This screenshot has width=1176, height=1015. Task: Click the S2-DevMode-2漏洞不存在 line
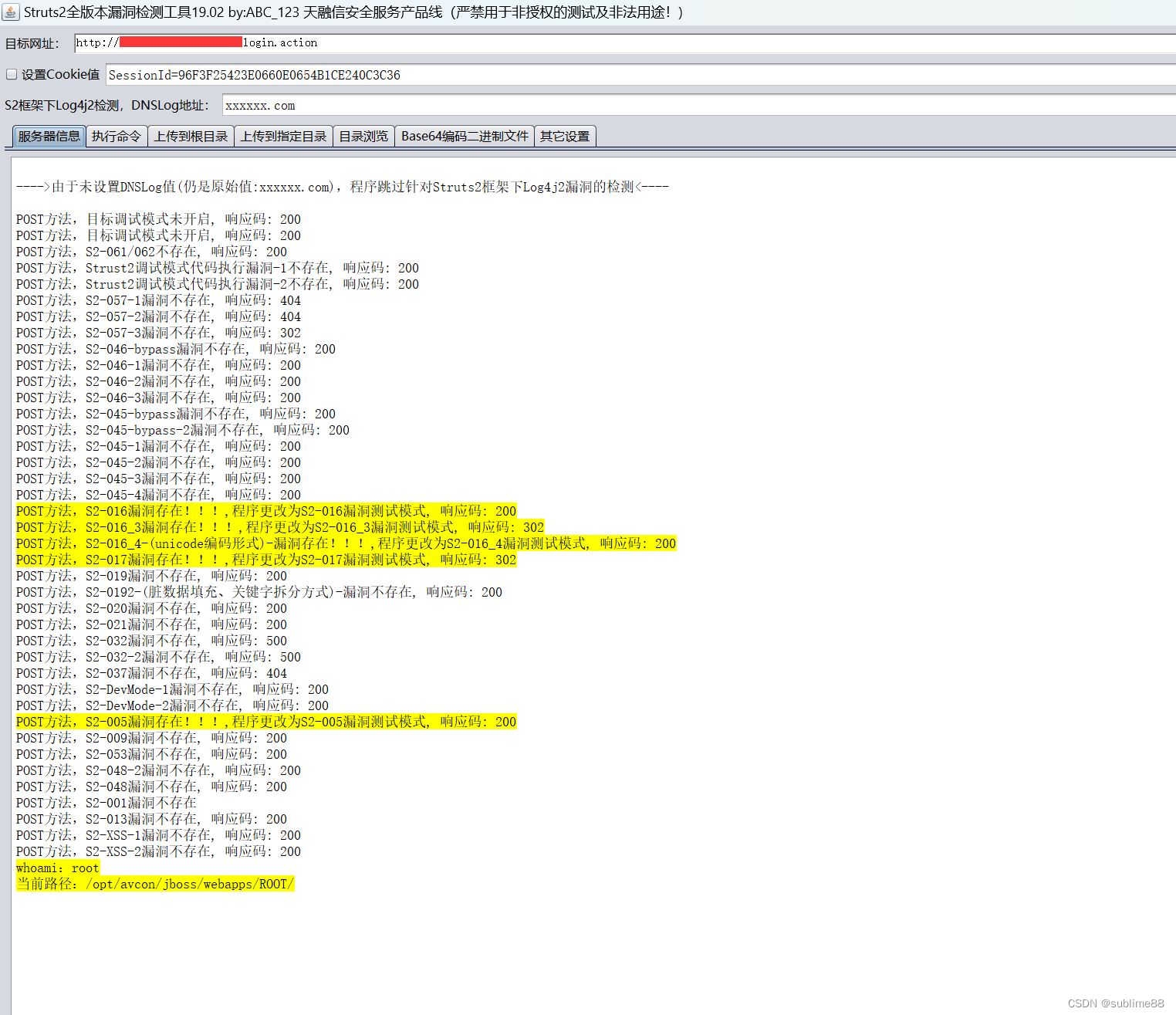[172, 705]
